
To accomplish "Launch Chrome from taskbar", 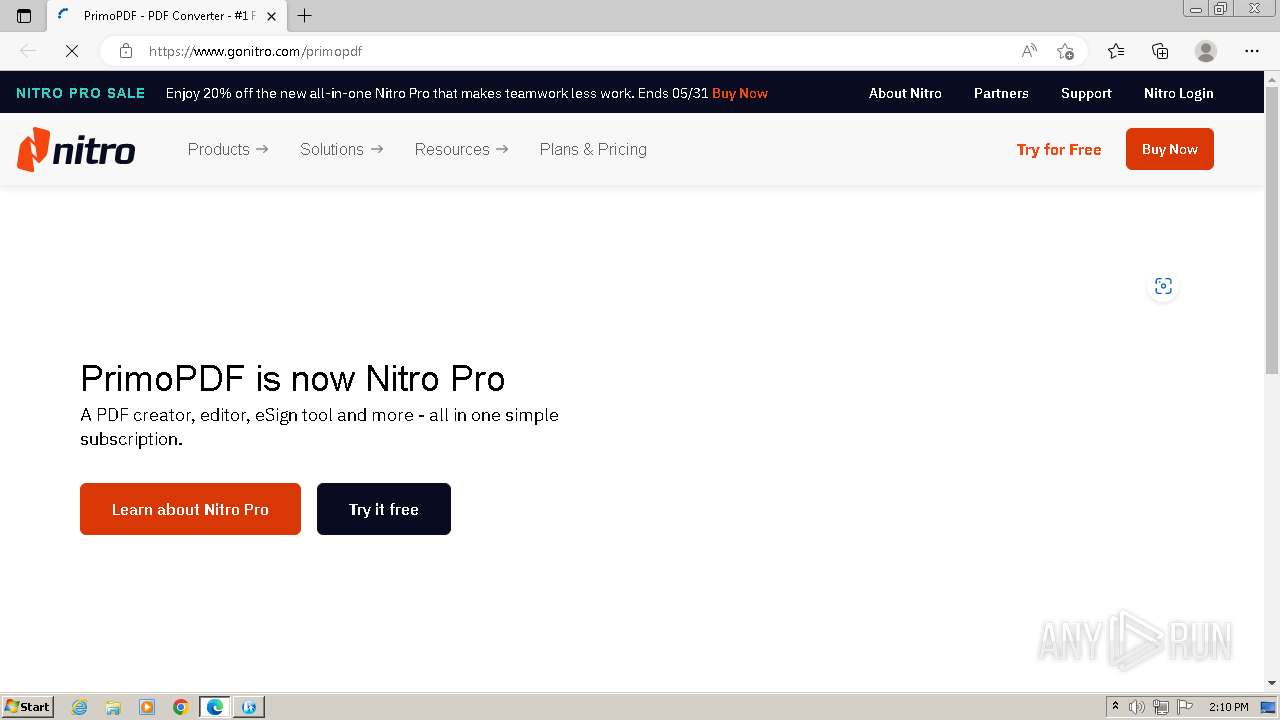I will [181, 707].
